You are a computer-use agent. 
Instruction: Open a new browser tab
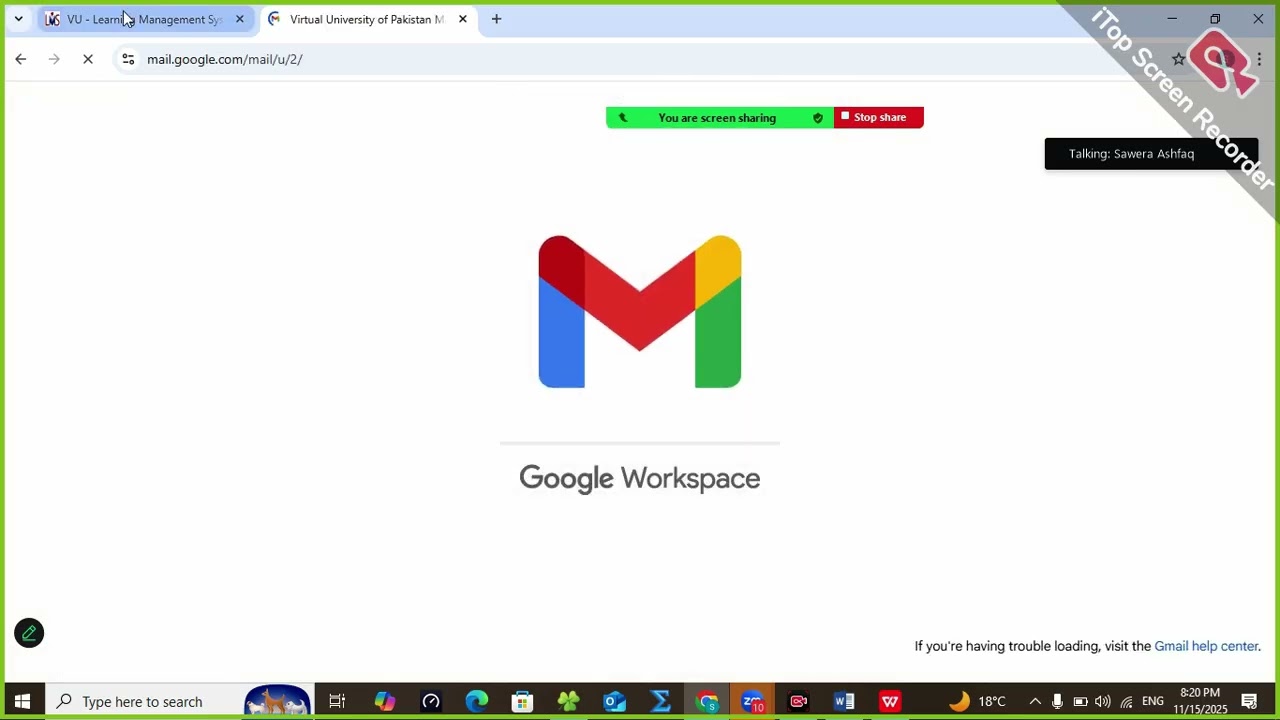(x=496, y=19)
